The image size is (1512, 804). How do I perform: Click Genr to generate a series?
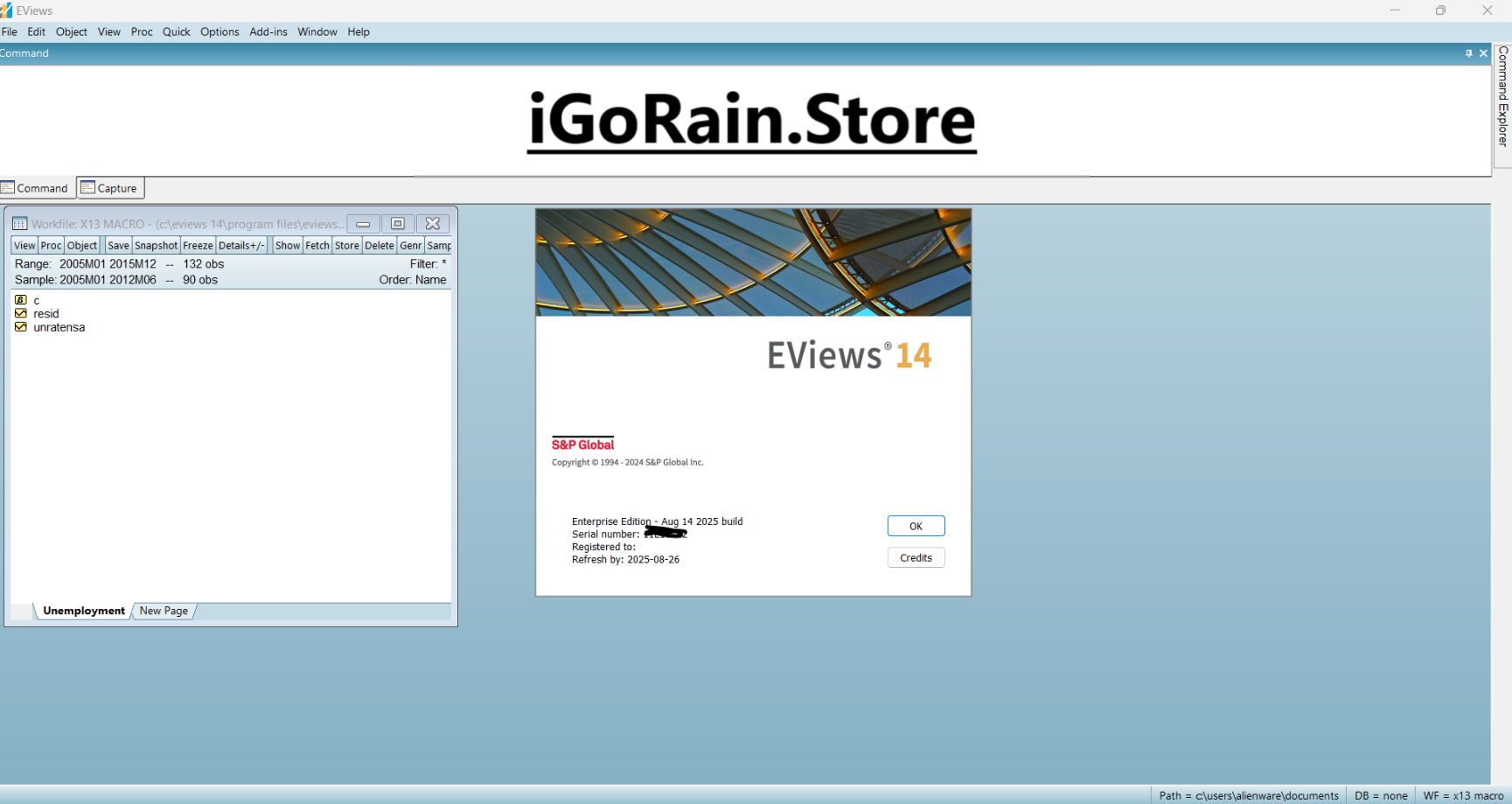409,245
